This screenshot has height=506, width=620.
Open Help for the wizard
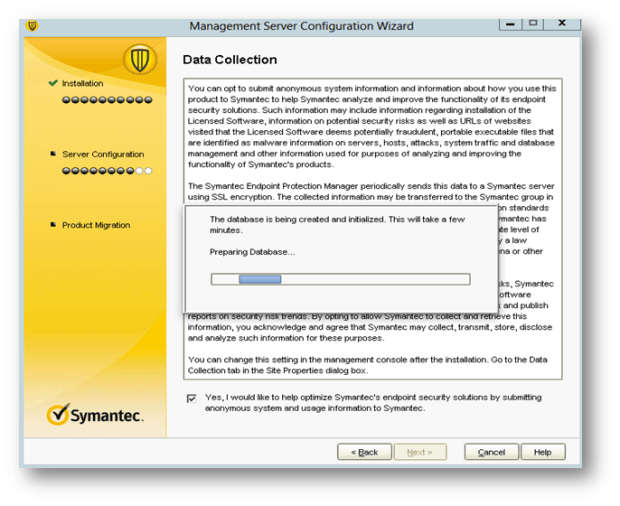pyautogui.click(x=542, y=452)
